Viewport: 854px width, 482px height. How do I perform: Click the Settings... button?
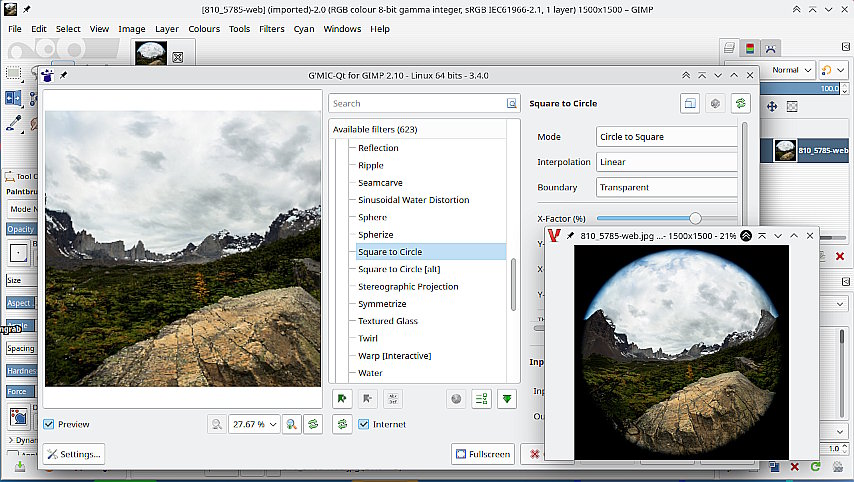pyautogui.click(x=73, y=454)
